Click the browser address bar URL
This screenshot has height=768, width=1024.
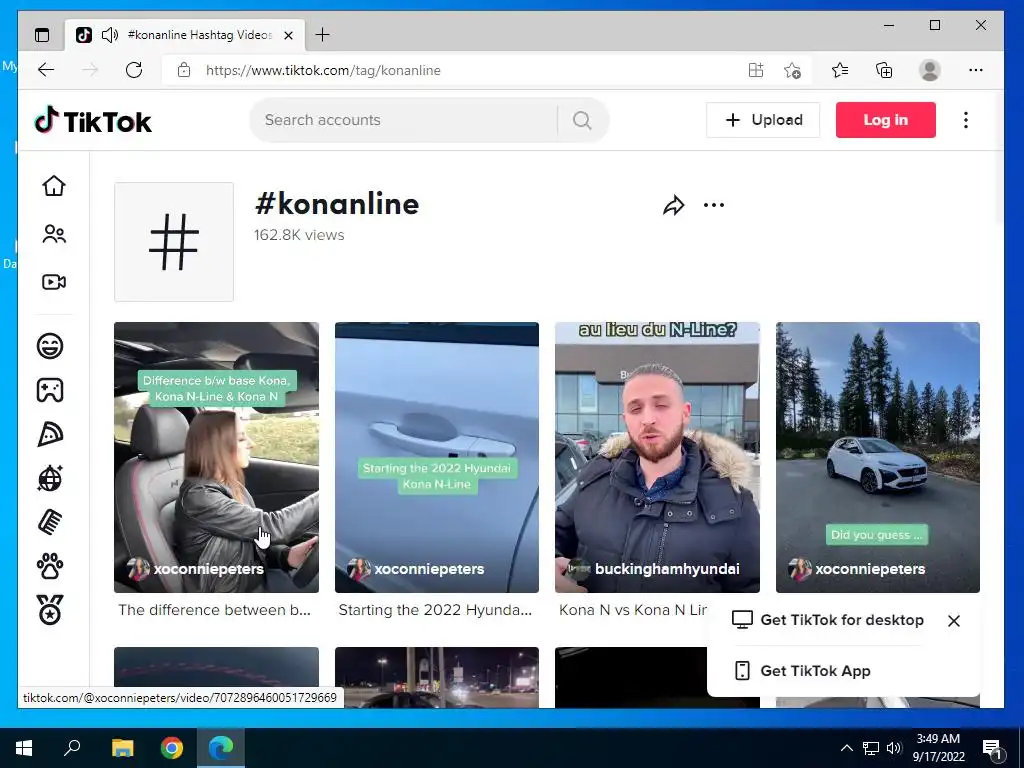(x=323, y=71)
